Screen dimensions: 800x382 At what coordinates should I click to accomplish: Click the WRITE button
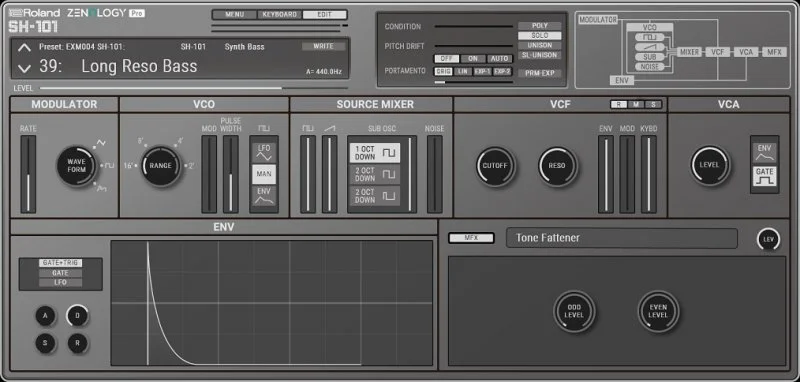pos(323,46)
